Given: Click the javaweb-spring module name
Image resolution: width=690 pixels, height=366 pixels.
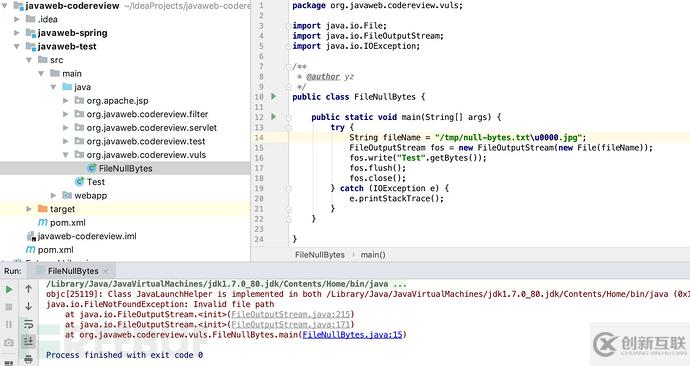Looking at the screenshot, I should (73, 33).
